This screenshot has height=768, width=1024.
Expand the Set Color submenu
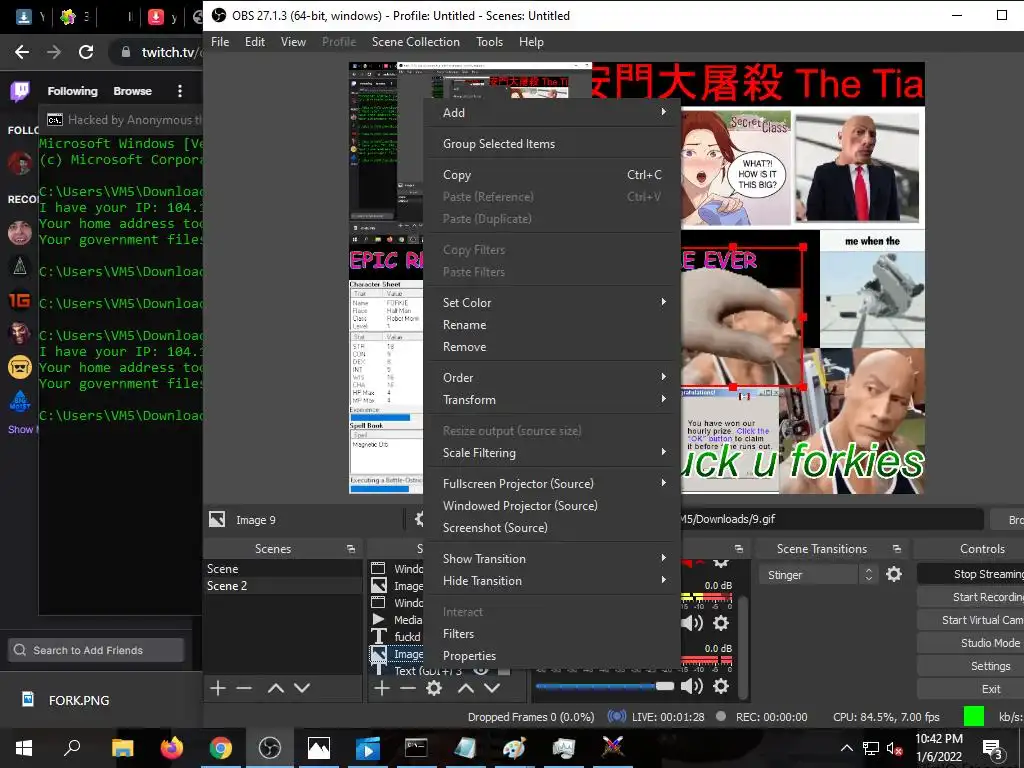(x=552, y=302)
